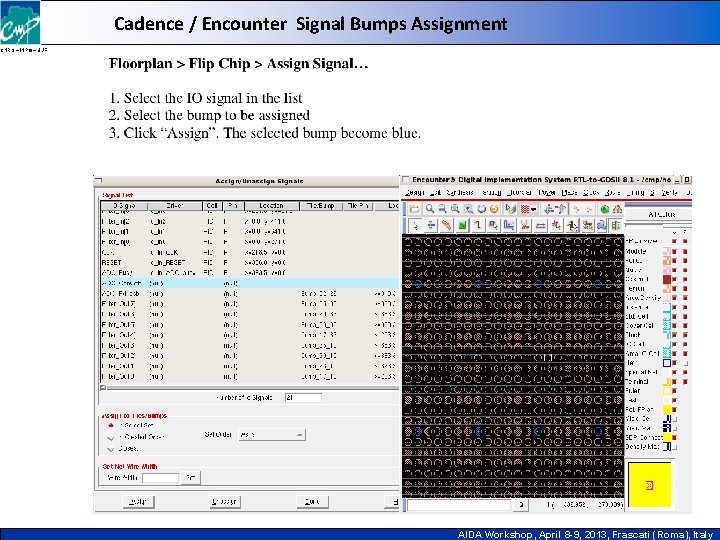Open the Sel Order combo box
720x540 pixels.
pyautogui.click(x=271, y=434)
